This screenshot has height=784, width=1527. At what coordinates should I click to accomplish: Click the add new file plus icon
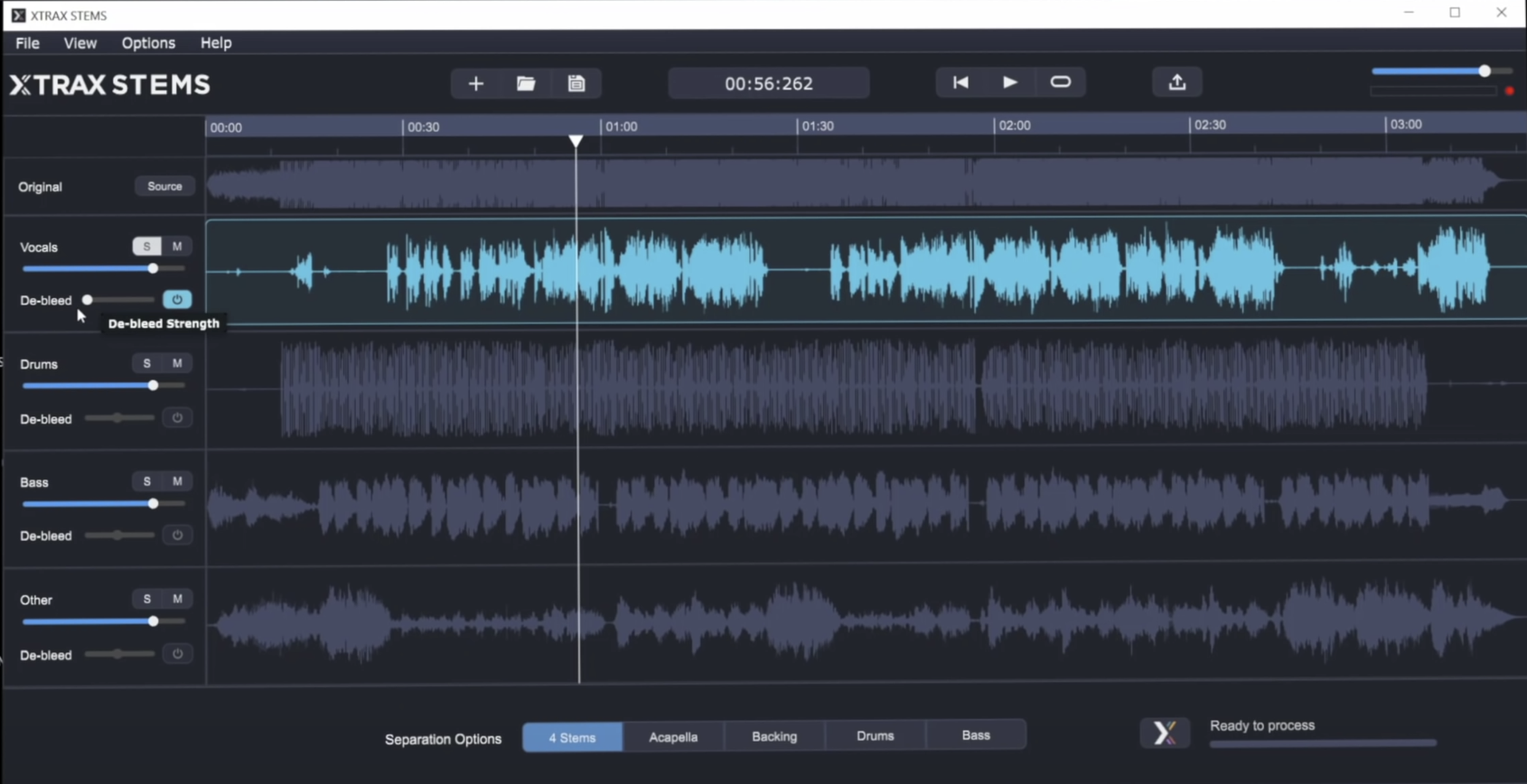[476, 84]
